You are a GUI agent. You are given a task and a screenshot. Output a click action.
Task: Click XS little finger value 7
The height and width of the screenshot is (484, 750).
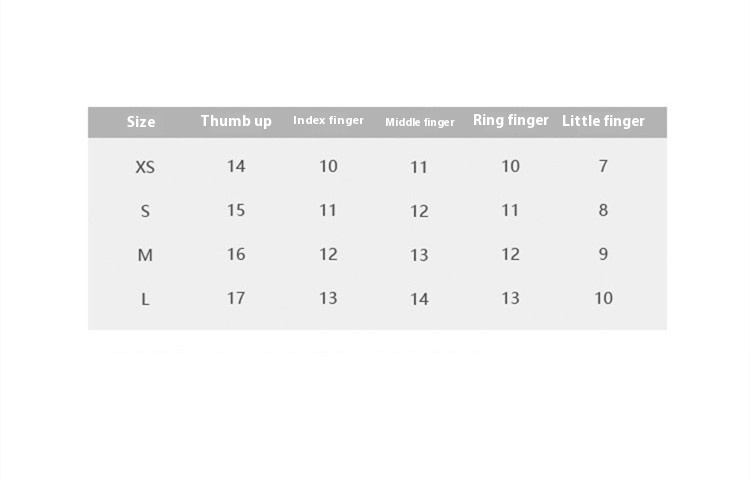(x=603, y=166)
